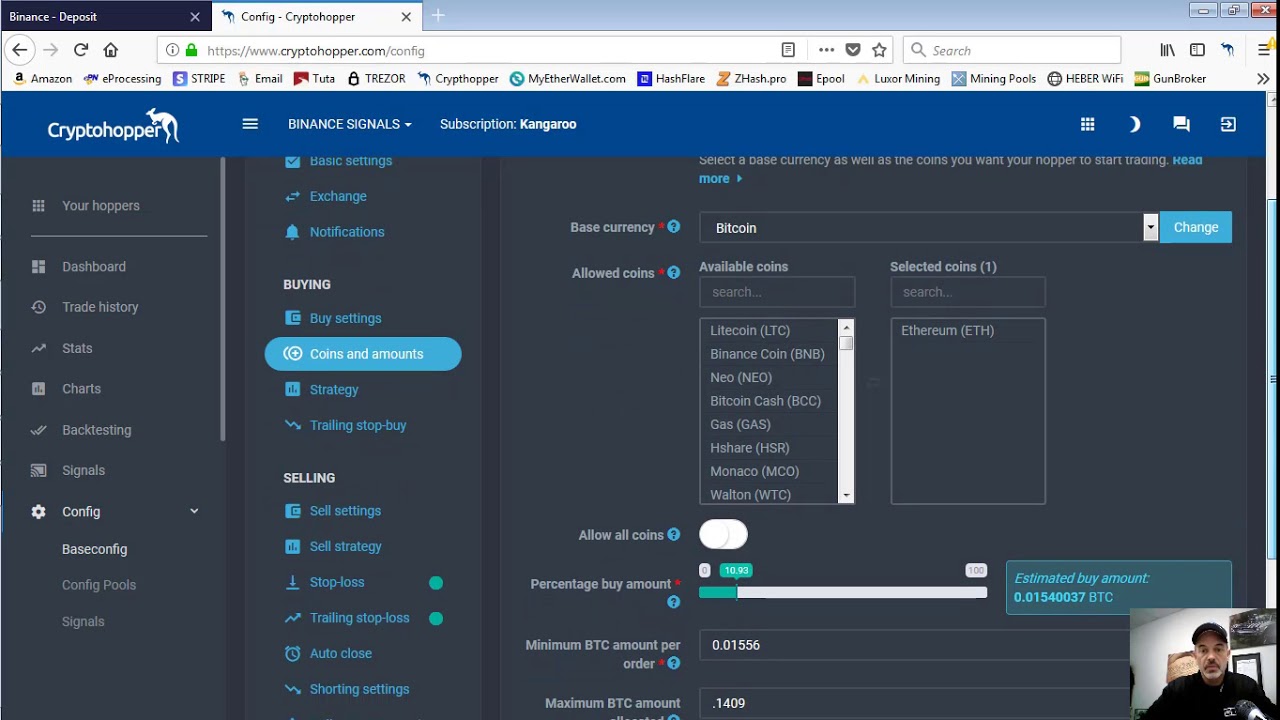This screenshot has width=1280, height=720.
Task: Click the Percentage buy amount help icon
Action: point(673,602)
